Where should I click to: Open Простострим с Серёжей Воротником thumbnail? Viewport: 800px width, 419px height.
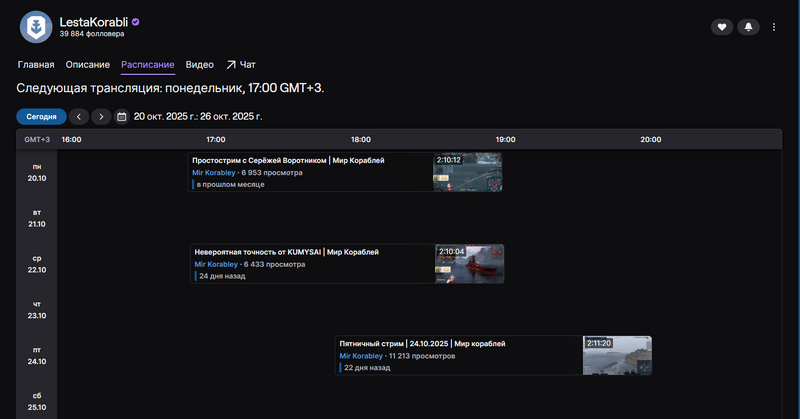pos(467,172)
